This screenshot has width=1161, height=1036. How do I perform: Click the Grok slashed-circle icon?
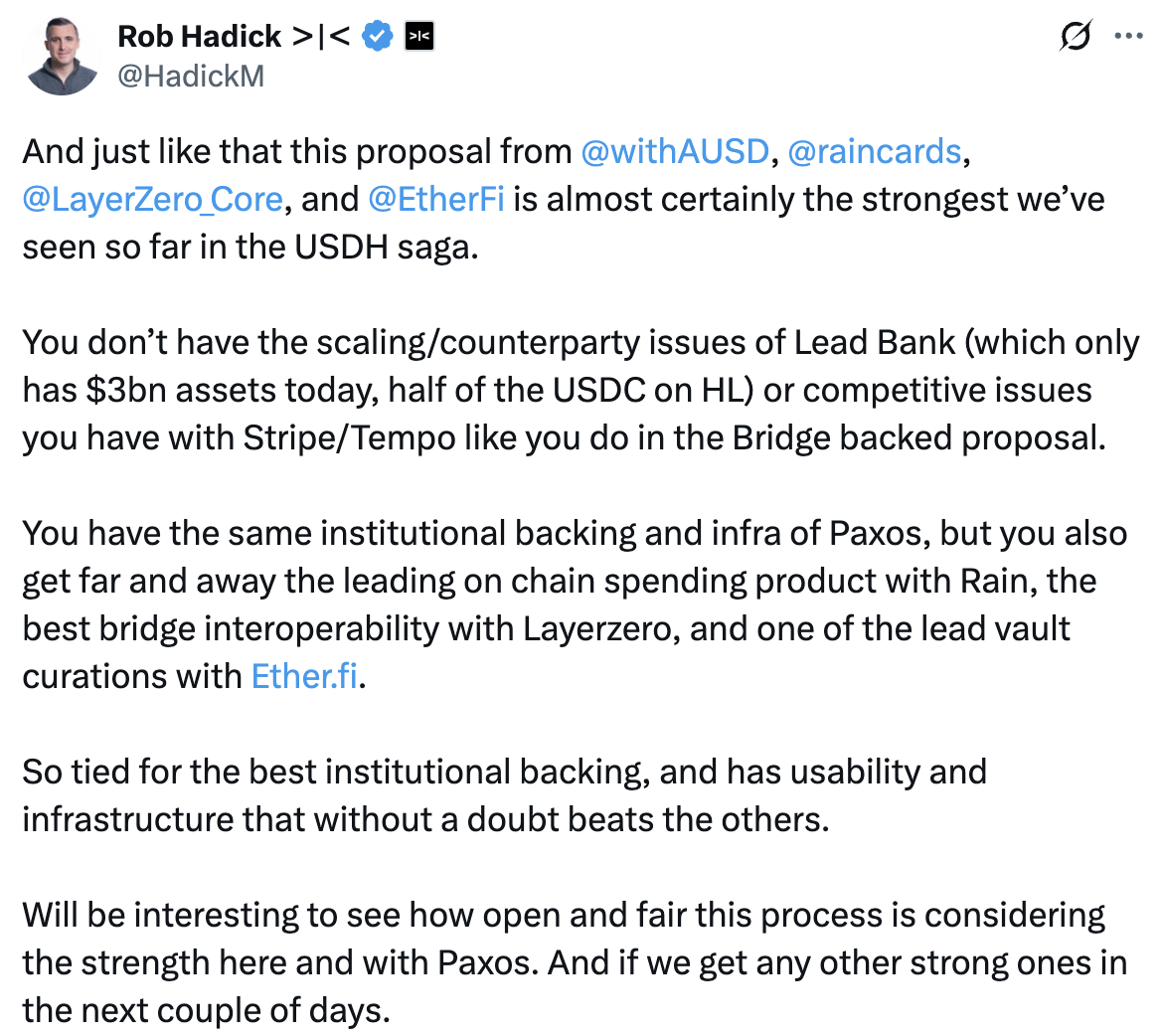tap(1075, 37)
